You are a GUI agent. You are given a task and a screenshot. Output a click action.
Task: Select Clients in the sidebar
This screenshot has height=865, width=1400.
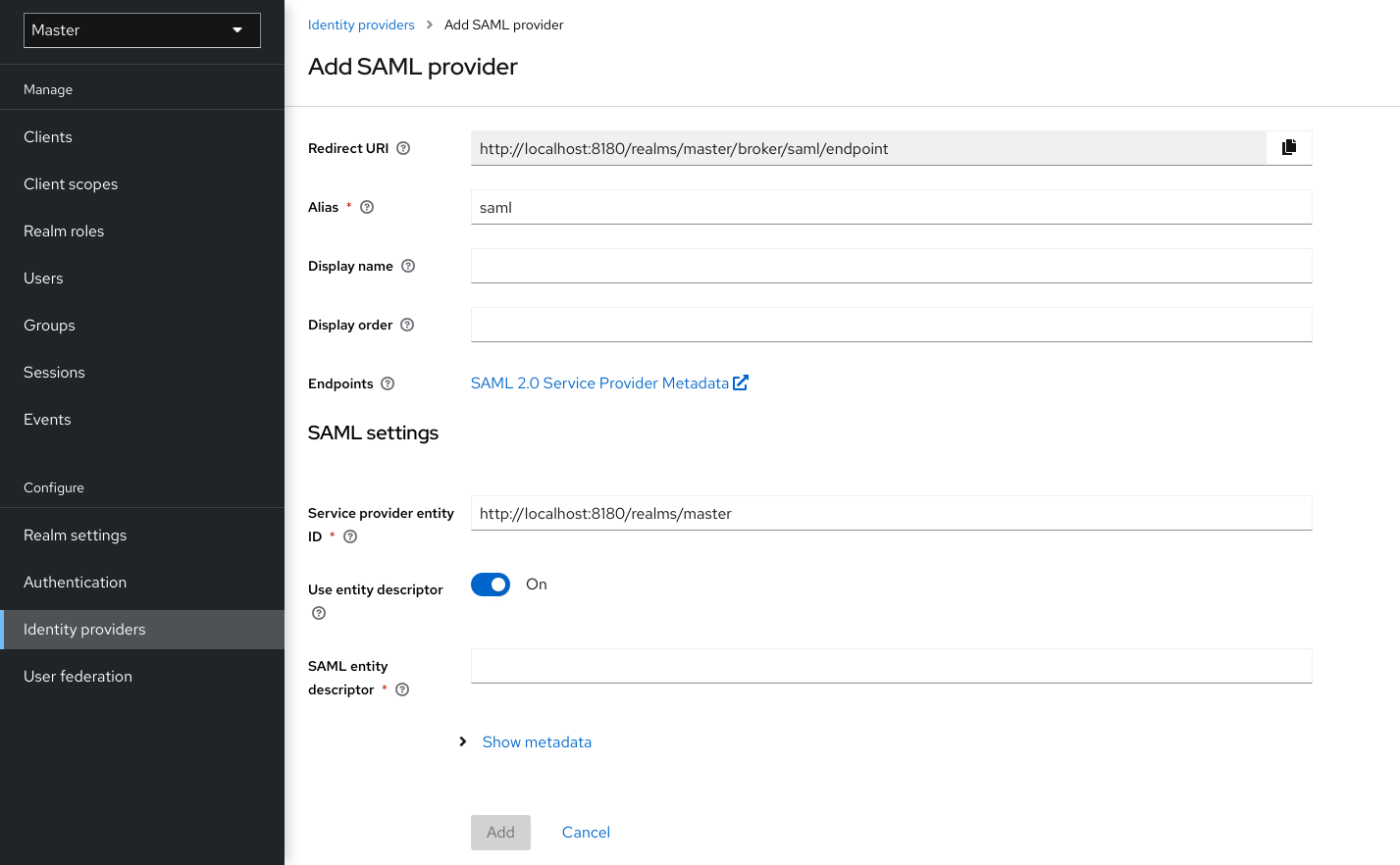pyautogui.click(x=47, y=136)
